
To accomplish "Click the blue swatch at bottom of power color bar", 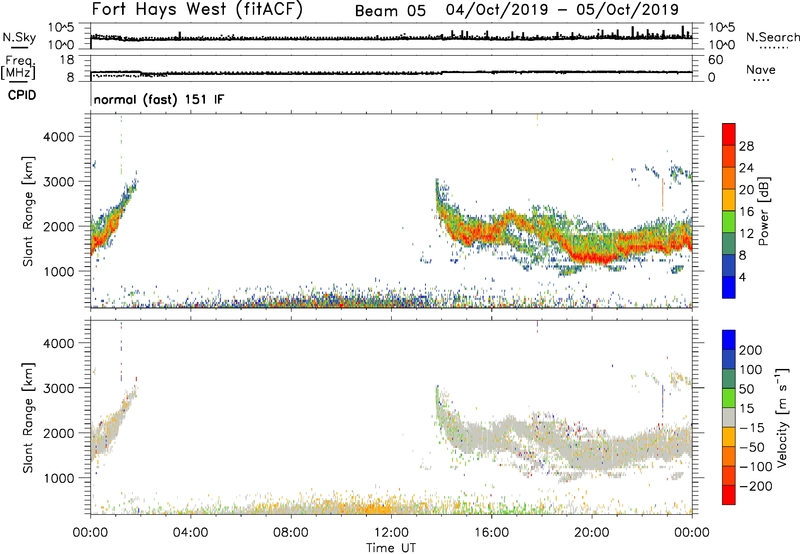I will click(729, 287).
